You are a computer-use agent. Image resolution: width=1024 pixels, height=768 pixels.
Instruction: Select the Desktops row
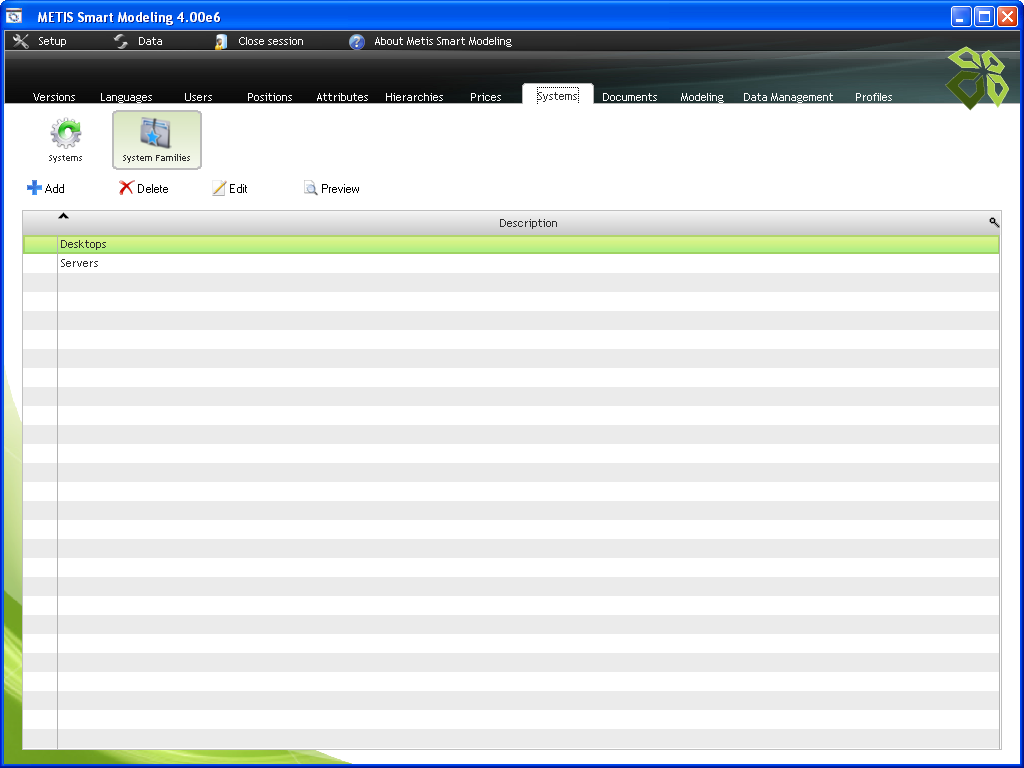tap(511, 244)
